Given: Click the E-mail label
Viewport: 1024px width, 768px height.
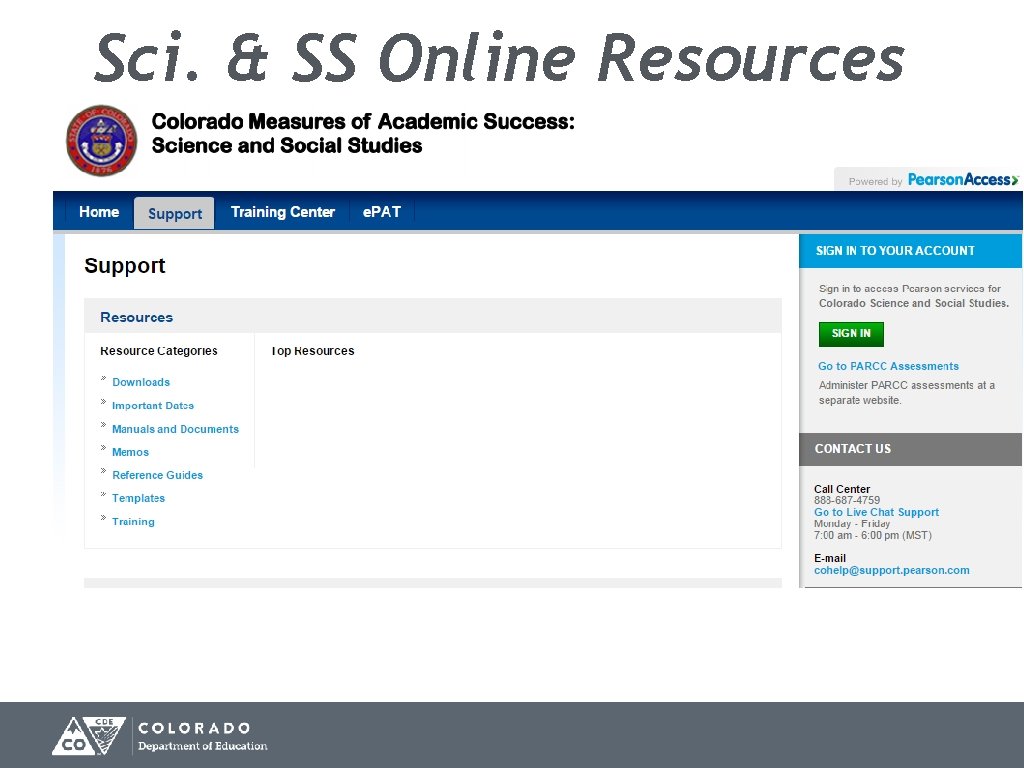Looking at the screenshot, I should pos(829,558).
